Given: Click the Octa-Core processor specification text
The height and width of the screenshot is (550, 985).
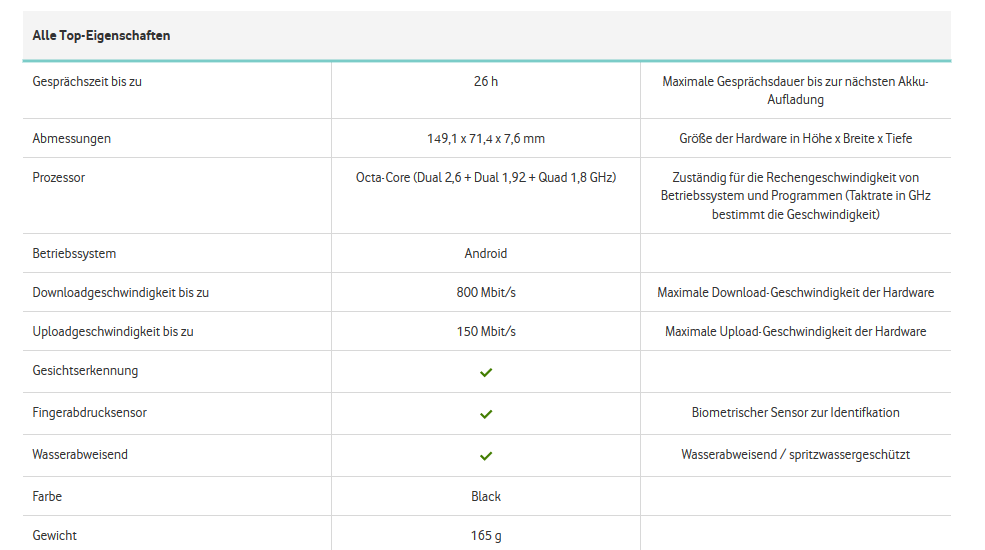Looking at the screenshot, I should [486, 178].
